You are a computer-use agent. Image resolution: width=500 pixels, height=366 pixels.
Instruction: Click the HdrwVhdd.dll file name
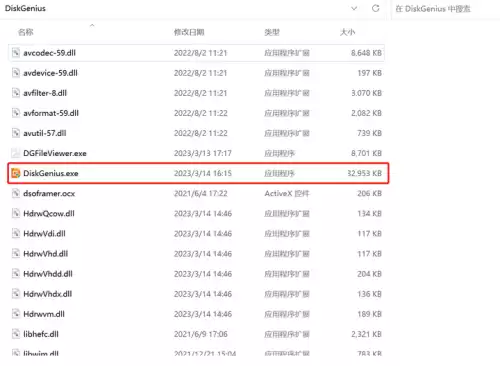click(48, 274)
